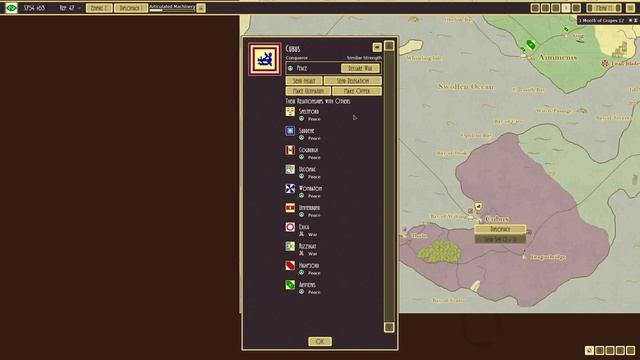Click the Make Donation button
640x360 pixels.
point(308,91)
